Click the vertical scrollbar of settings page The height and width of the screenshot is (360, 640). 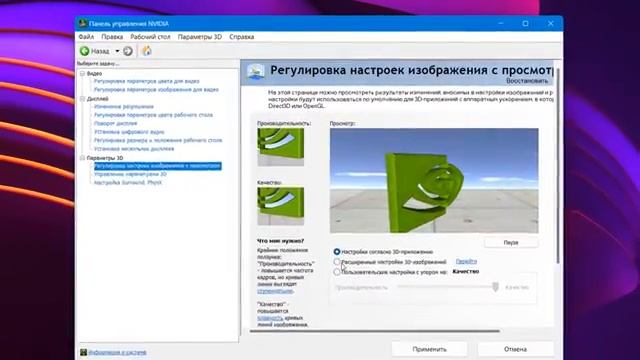click(558, 166)
